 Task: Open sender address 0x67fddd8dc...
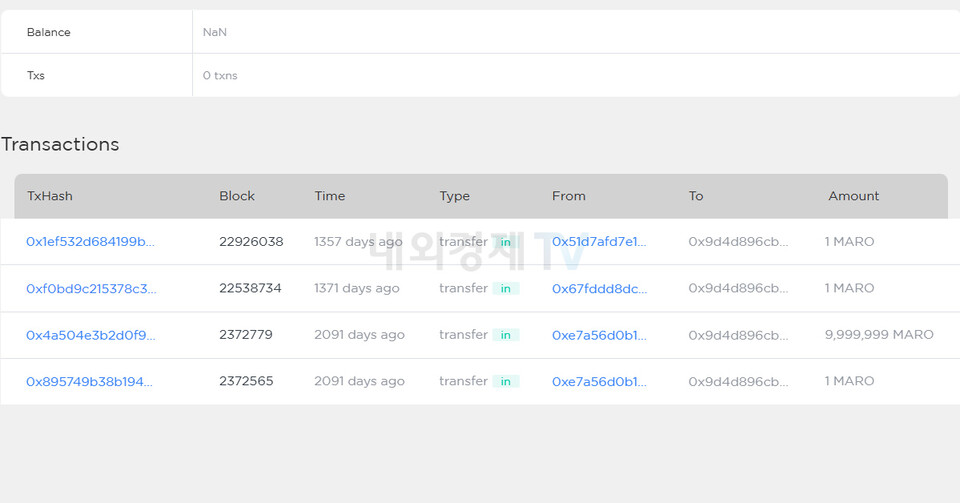(599, 288)
